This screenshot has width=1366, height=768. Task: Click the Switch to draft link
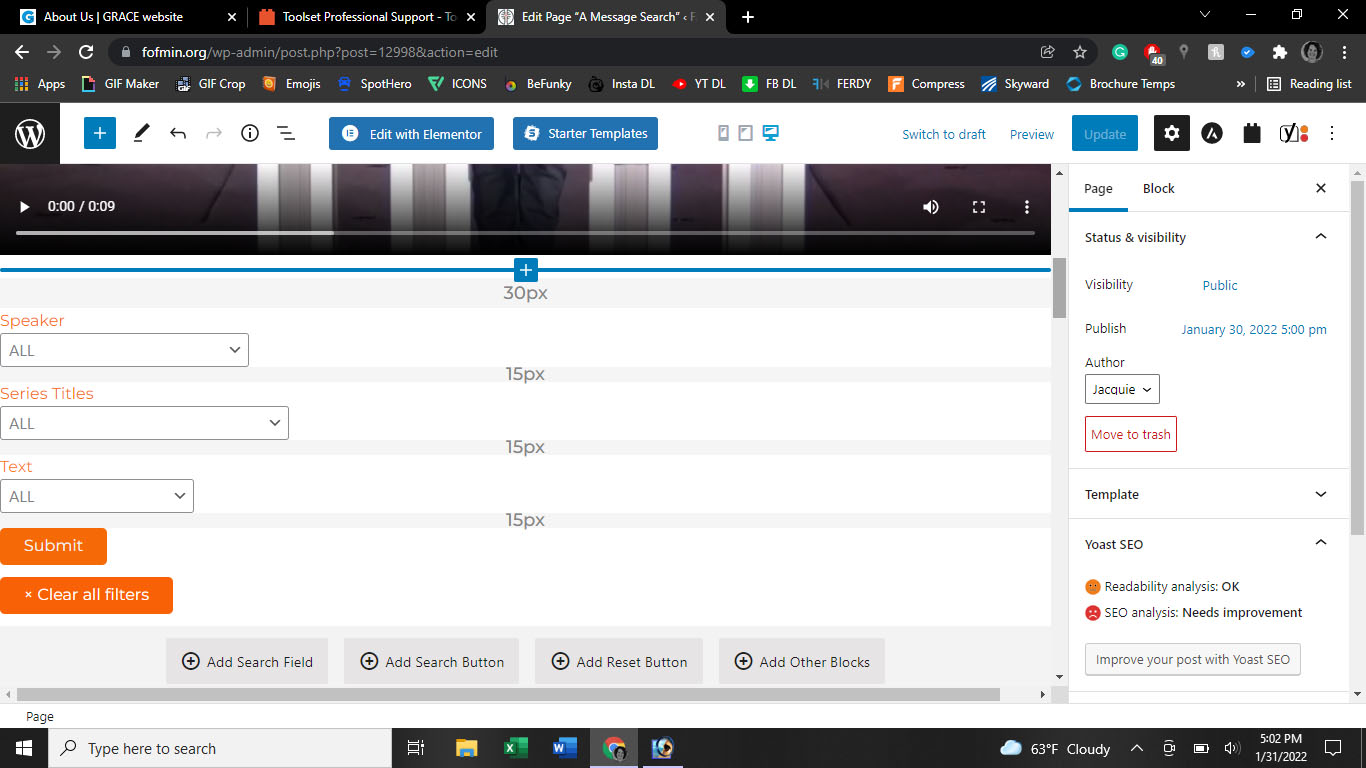[943, 134]
